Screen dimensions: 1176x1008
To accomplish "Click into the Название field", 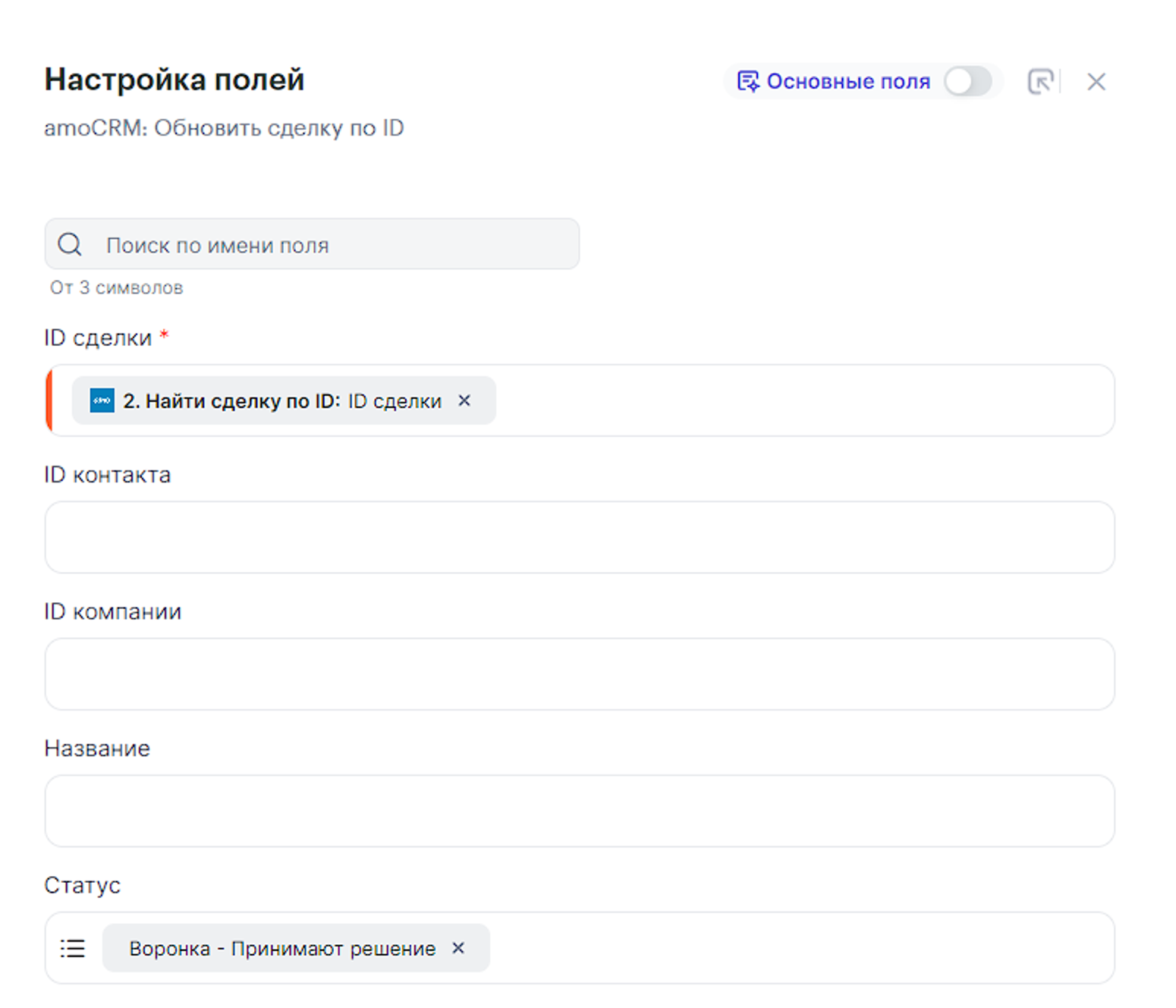I will point(580,811).
